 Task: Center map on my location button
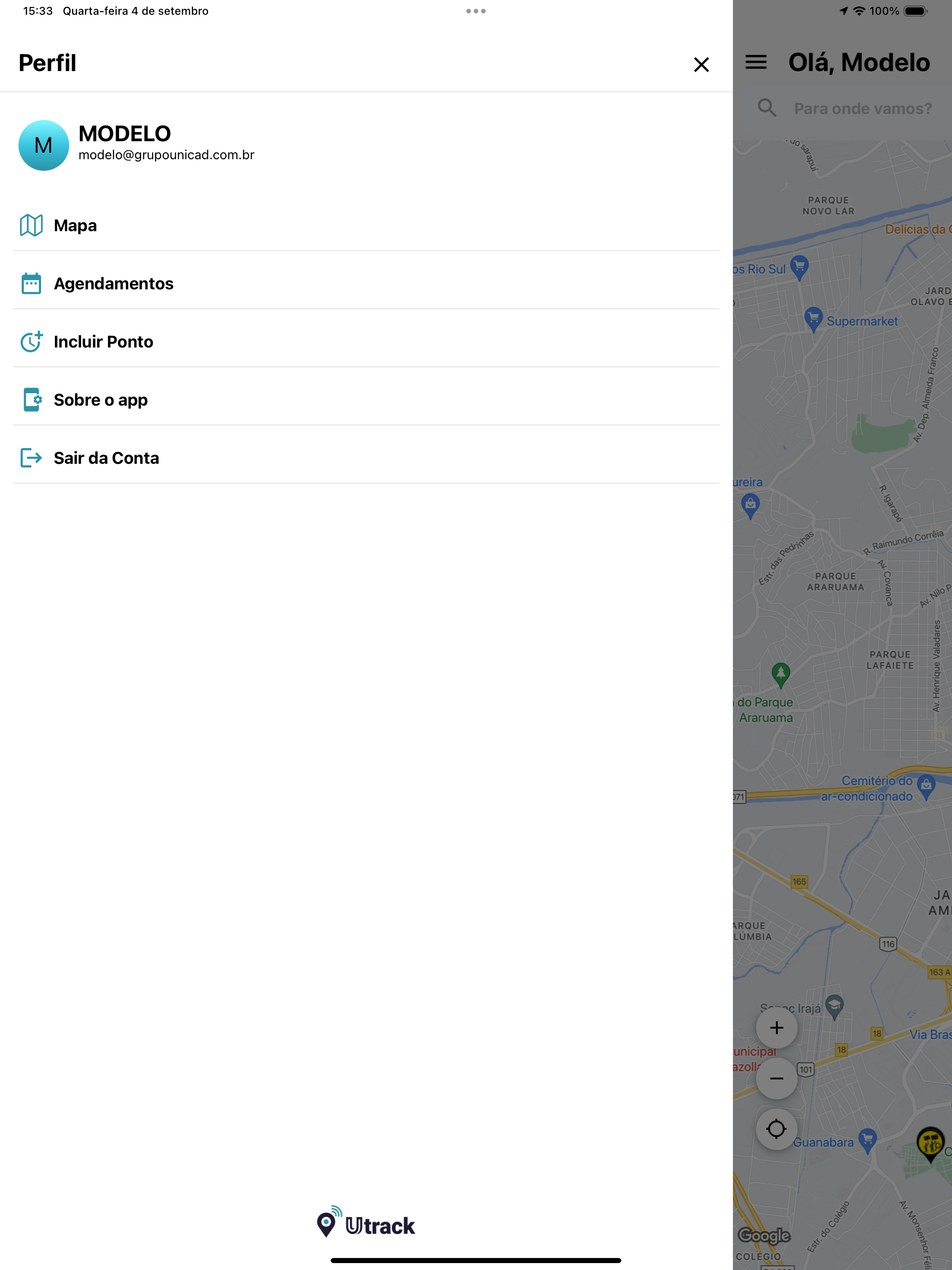click(x=776, y=1129)
